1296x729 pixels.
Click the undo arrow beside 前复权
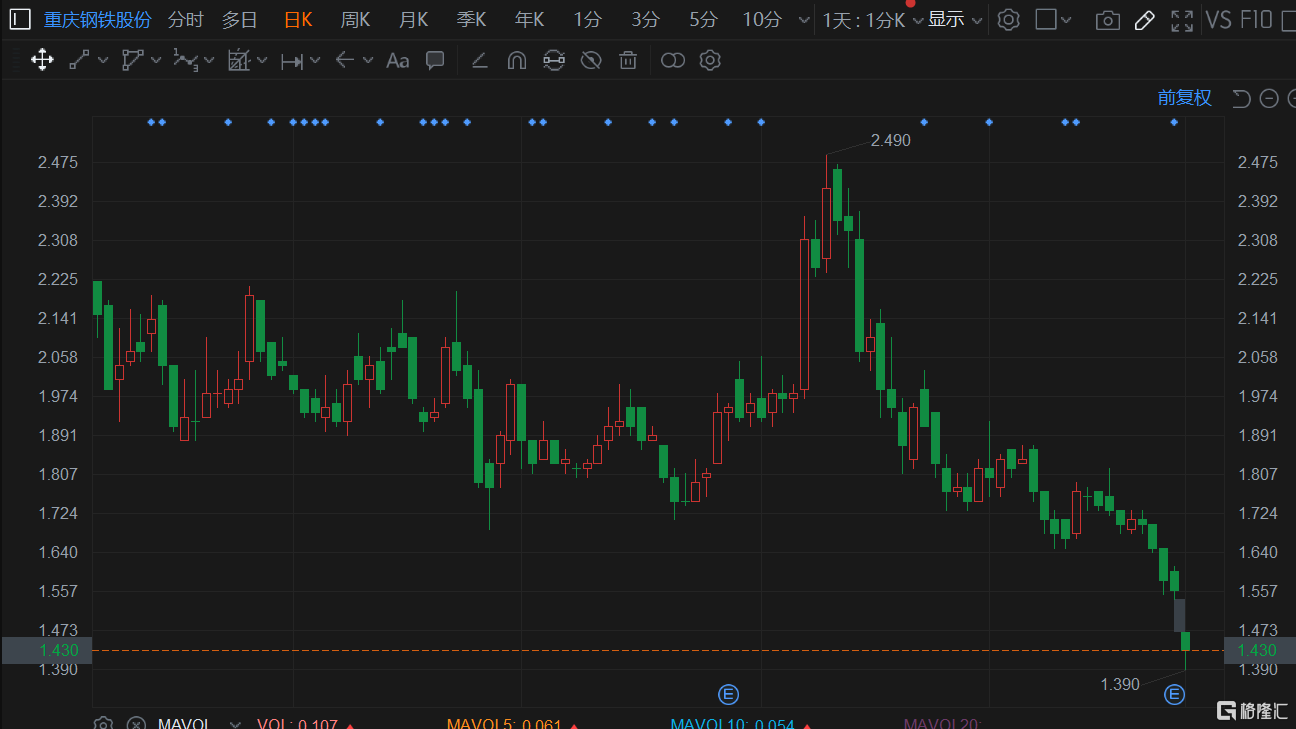1241,98
